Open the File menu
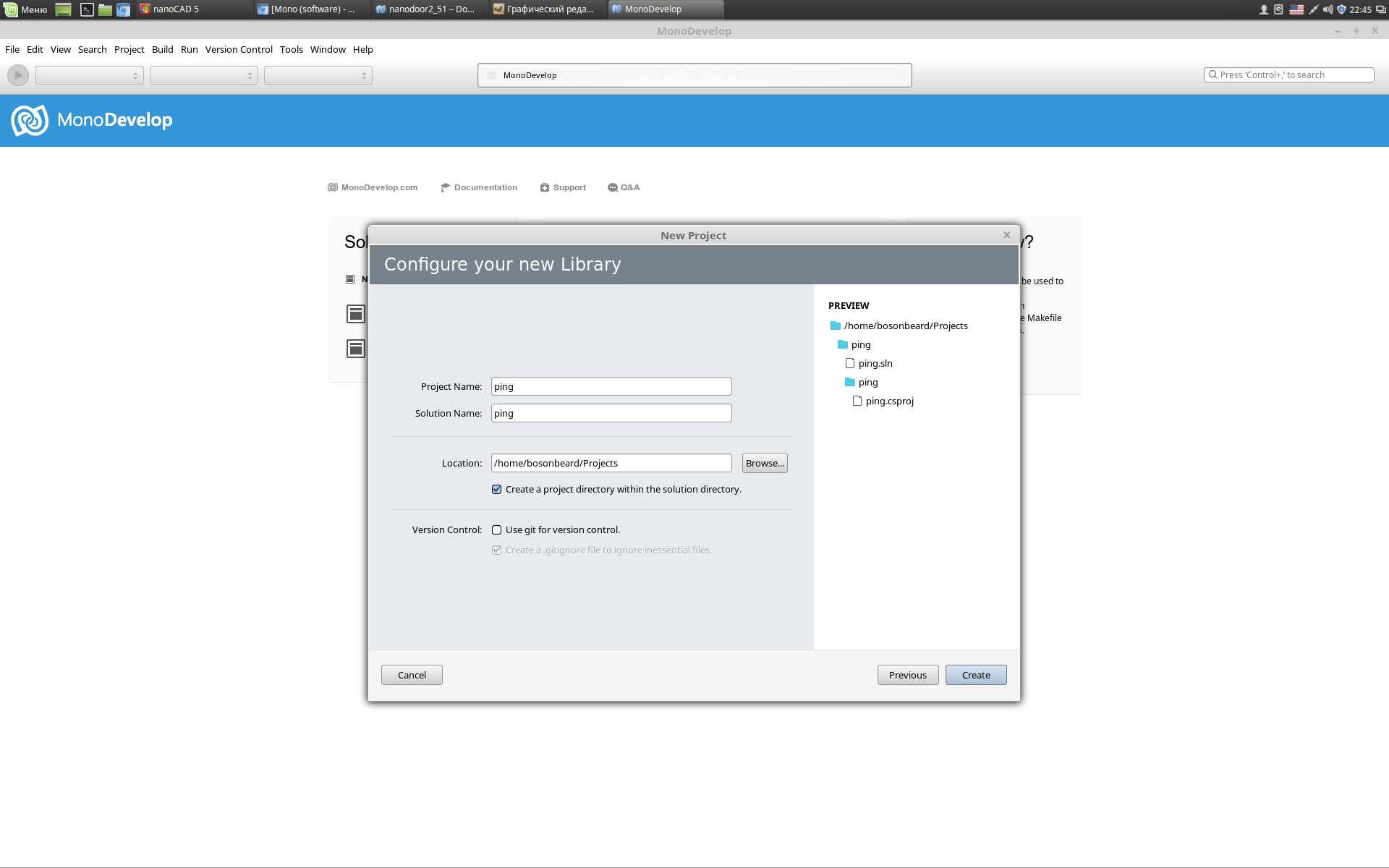Screen dimensions: 1389x868 coord(12,49)
